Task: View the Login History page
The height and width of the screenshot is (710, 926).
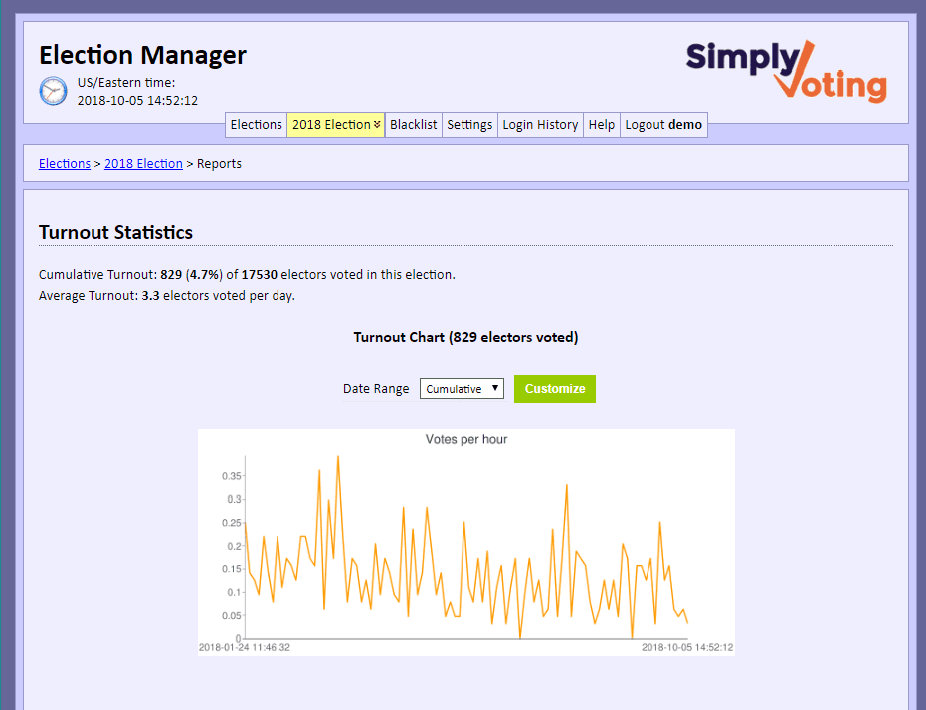Action: point(540,125)
